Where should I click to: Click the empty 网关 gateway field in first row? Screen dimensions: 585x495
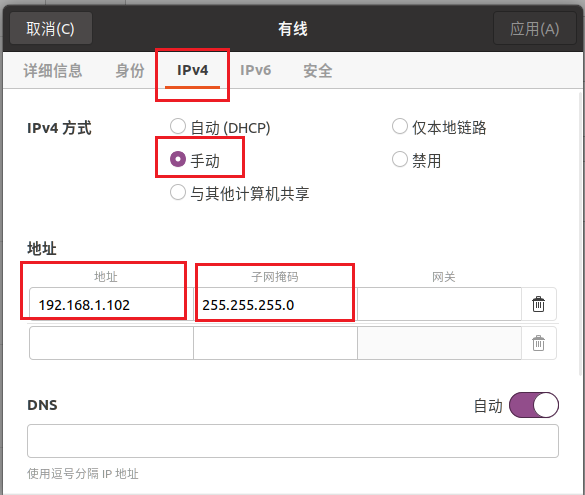[439, 304]
